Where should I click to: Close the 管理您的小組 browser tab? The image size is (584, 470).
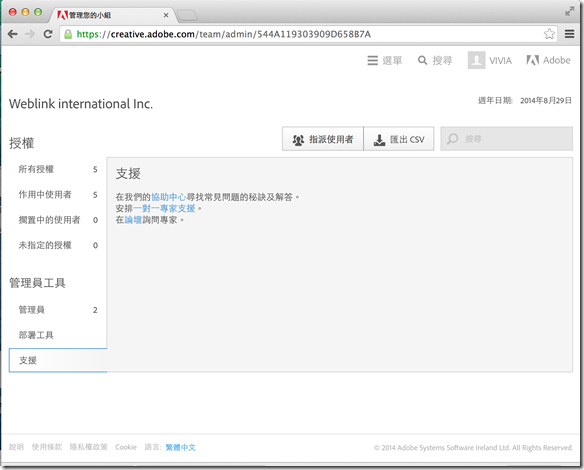pos(166,15)
